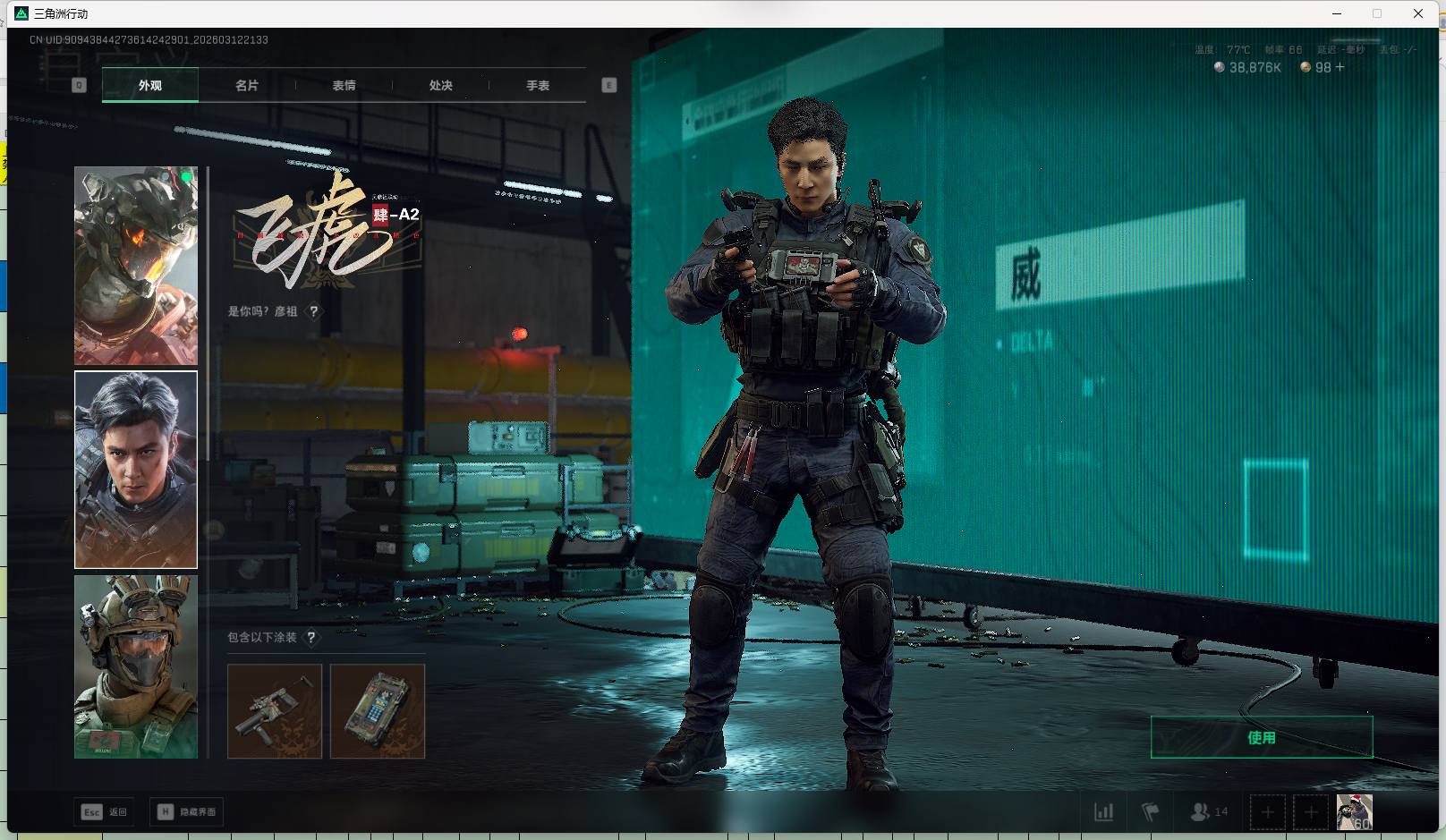Open the player avatar with Santa hat
This screenshot has height=840, width=1446.
pyautogui.click(x=1354, y=811)
